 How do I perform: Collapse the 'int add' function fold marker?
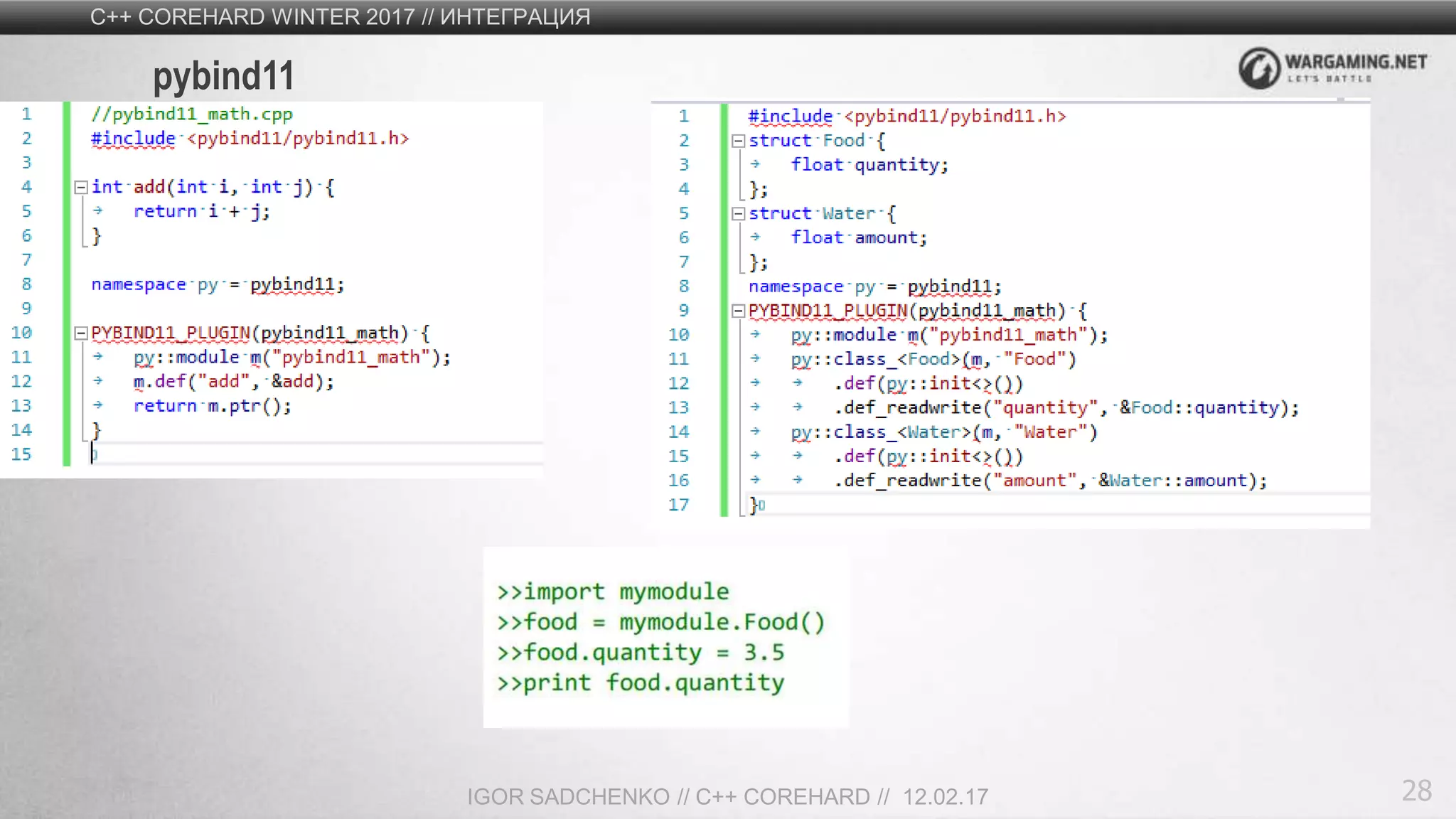(81, 188)
